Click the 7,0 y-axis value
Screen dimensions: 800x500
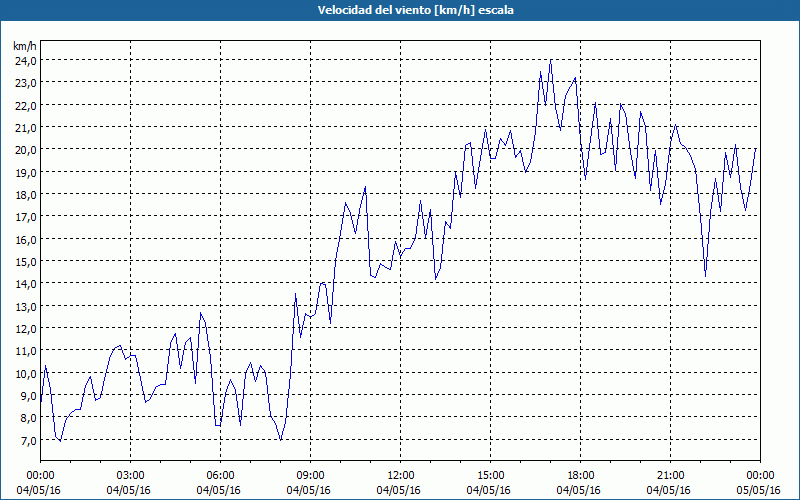pos(28,440)
